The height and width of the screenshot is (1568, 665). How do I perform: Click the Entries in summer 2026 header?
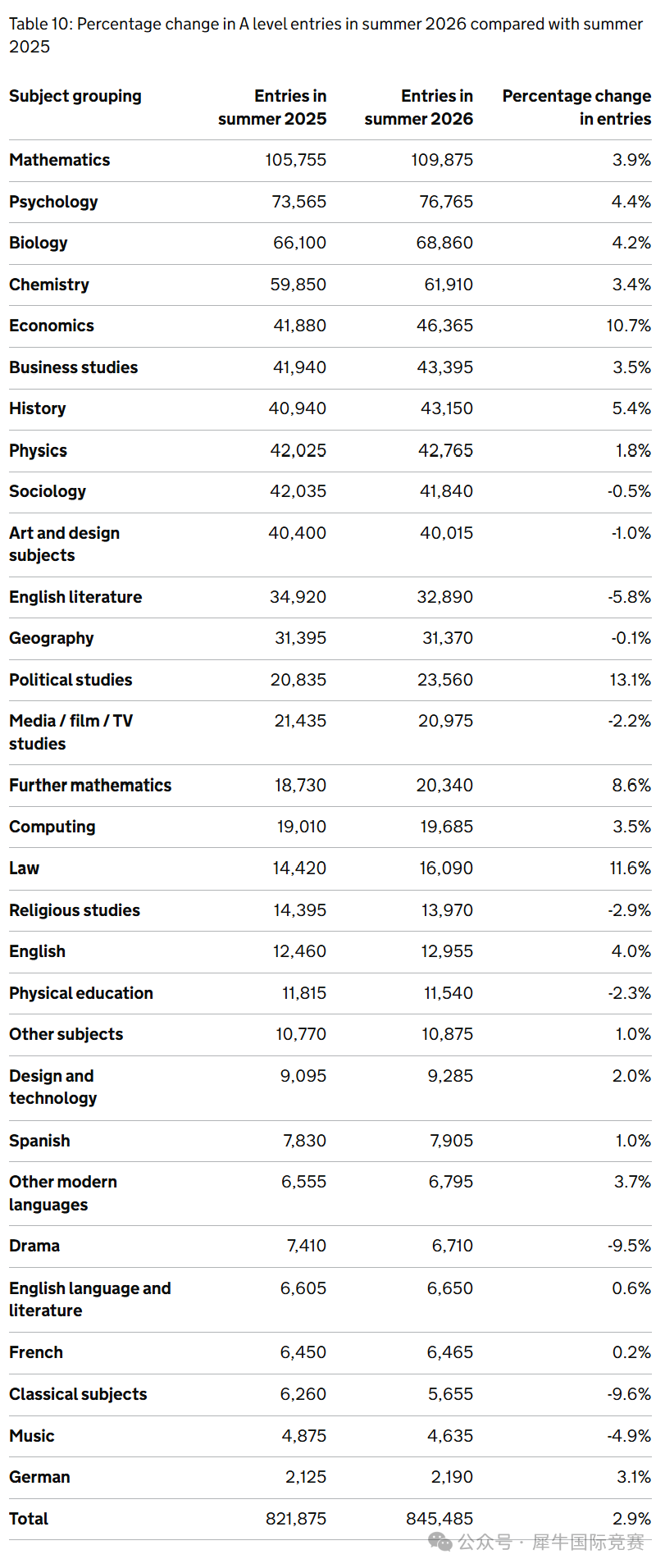click(x=419, y=107)
